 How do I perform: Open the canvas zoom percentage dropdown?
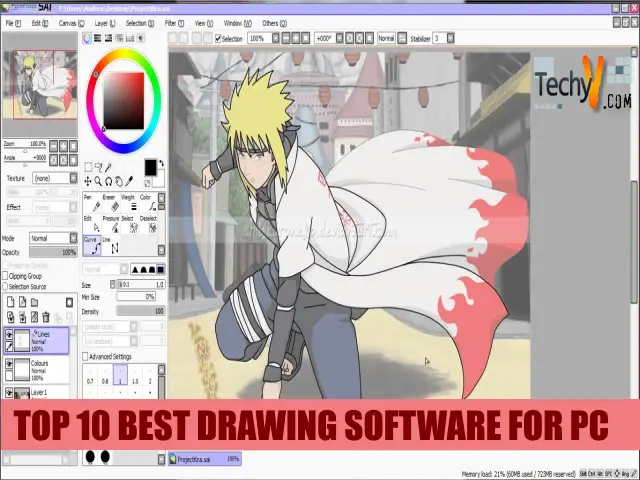276,38
